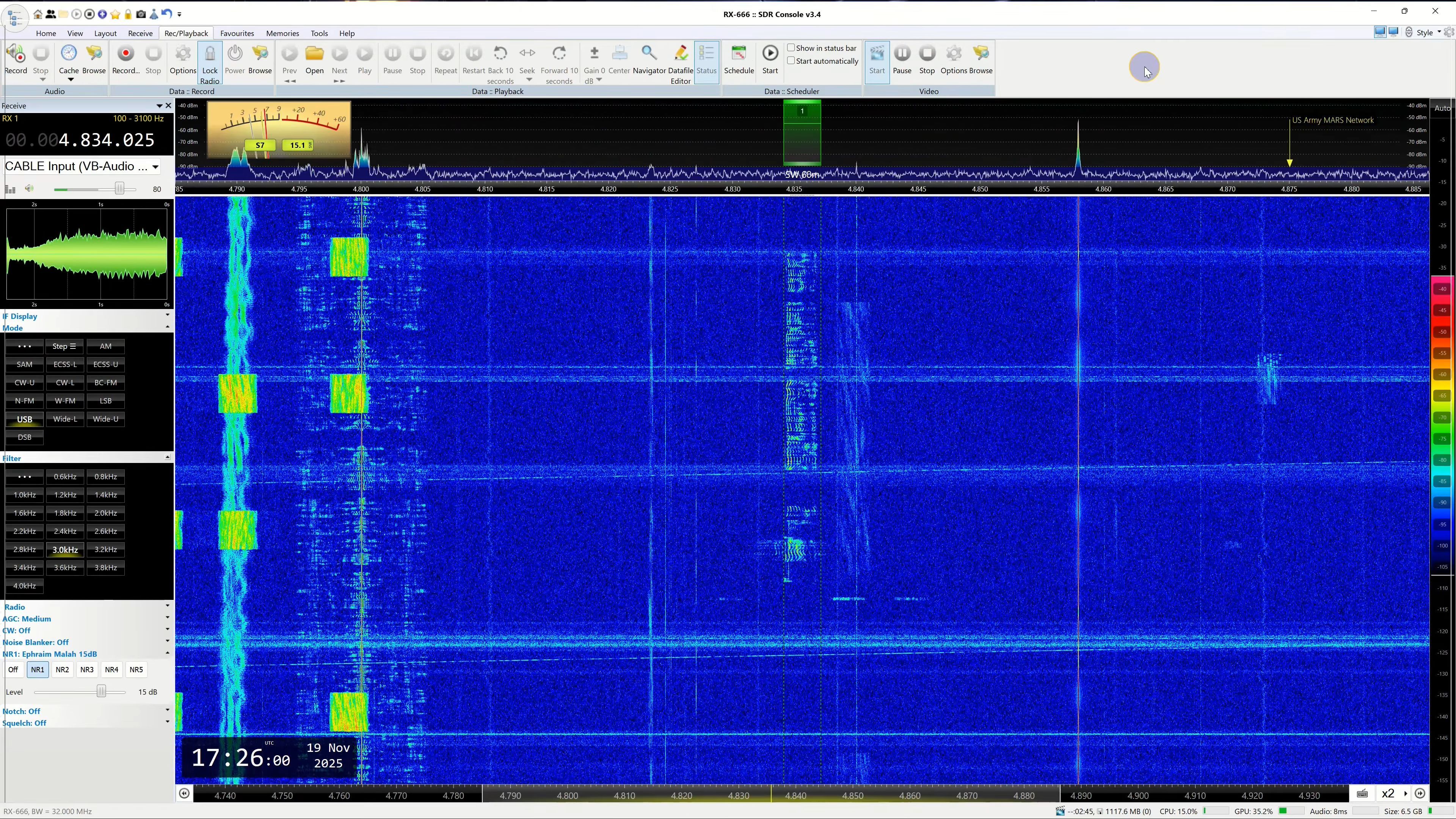Turn noise reduction Off
The height and width of the screenshot is (819, 1456).
point(13,670)
